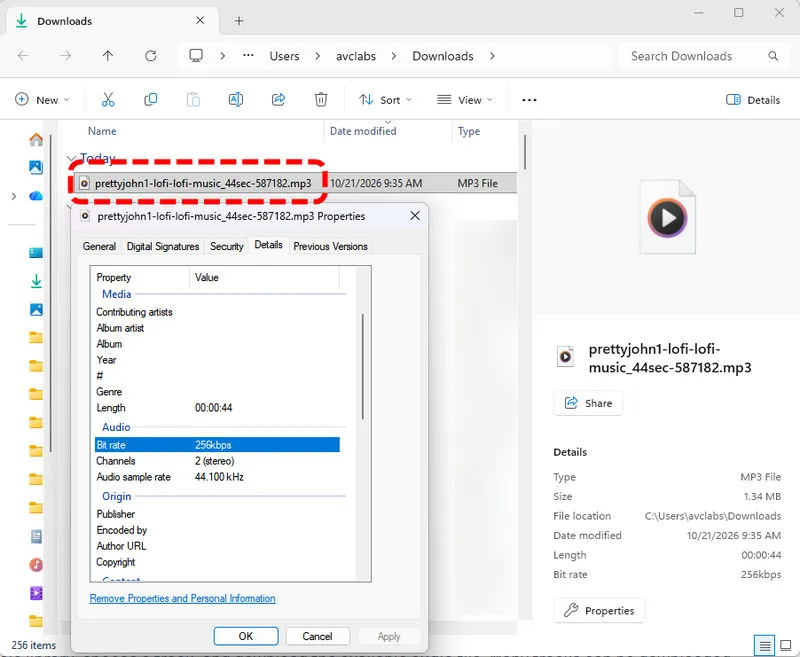Screen dimensions: 800x657
Task: Select the Audio sample rate property row
Action: [x=217, y=477]
